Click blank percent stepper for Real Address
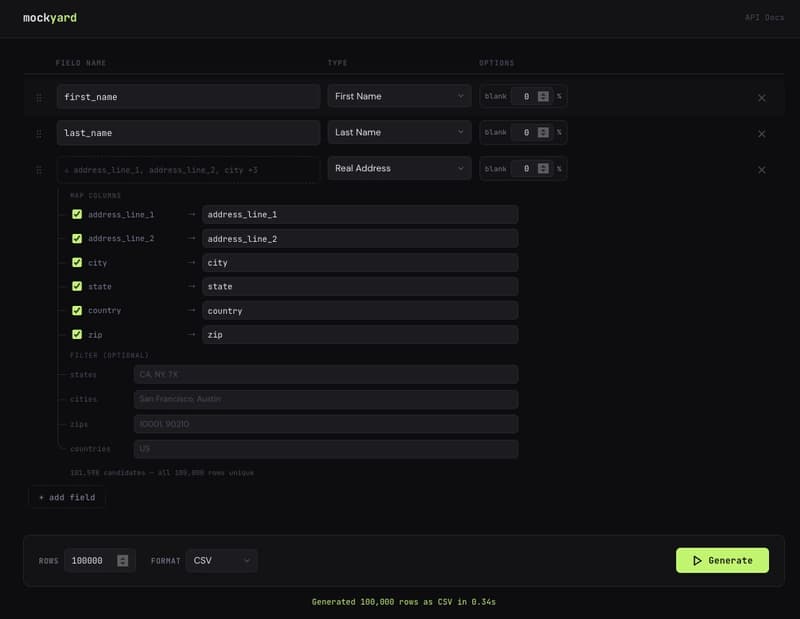 543,168
